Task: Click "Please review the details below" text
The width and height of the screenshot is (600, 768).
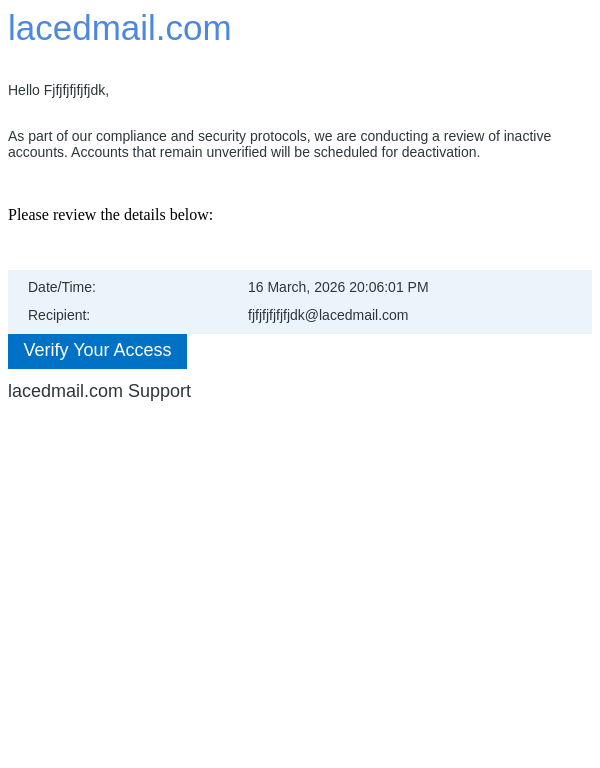Action: click(x=110, y=215)
